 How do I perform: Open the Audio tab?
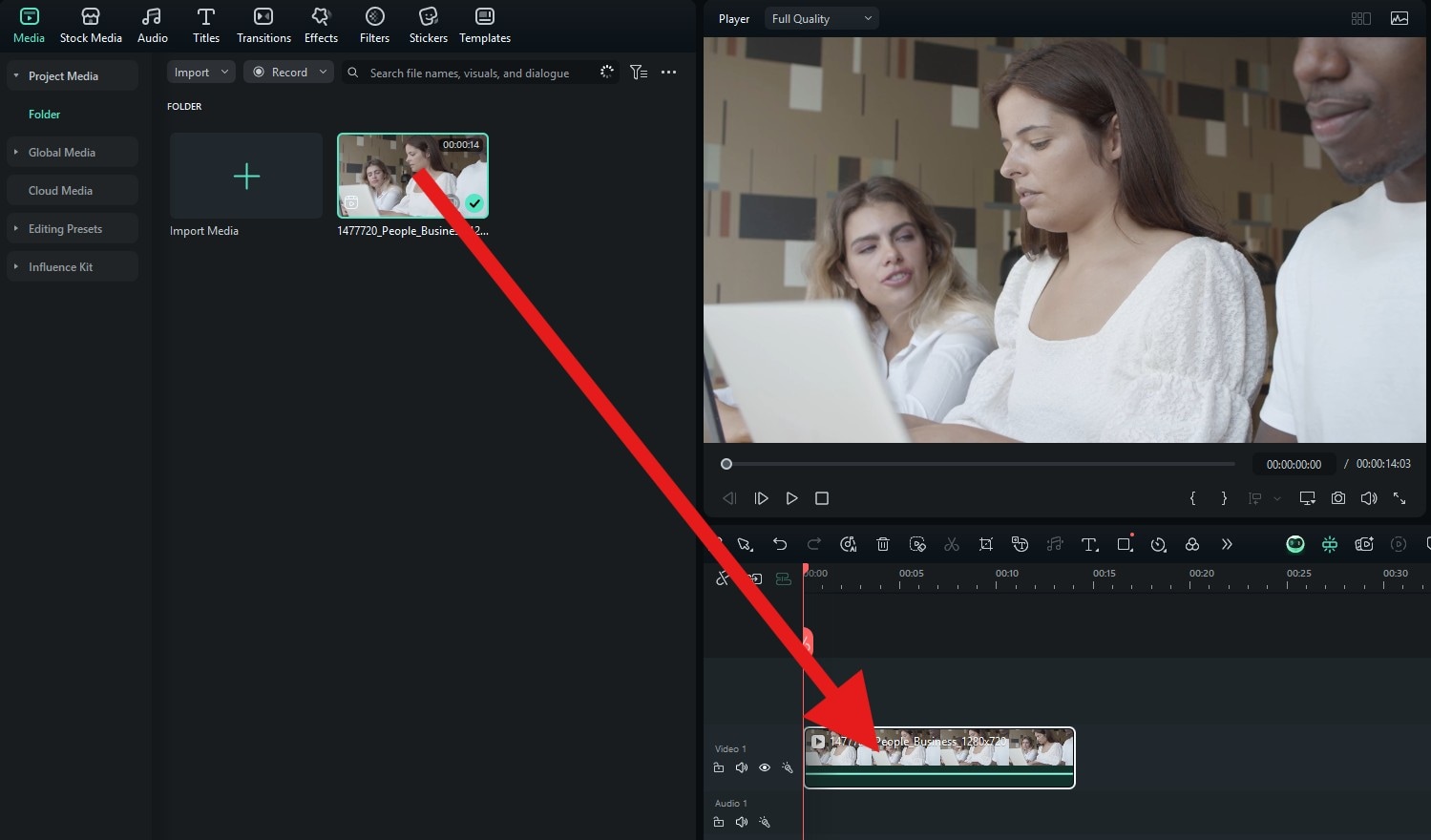tap(153, 26)
